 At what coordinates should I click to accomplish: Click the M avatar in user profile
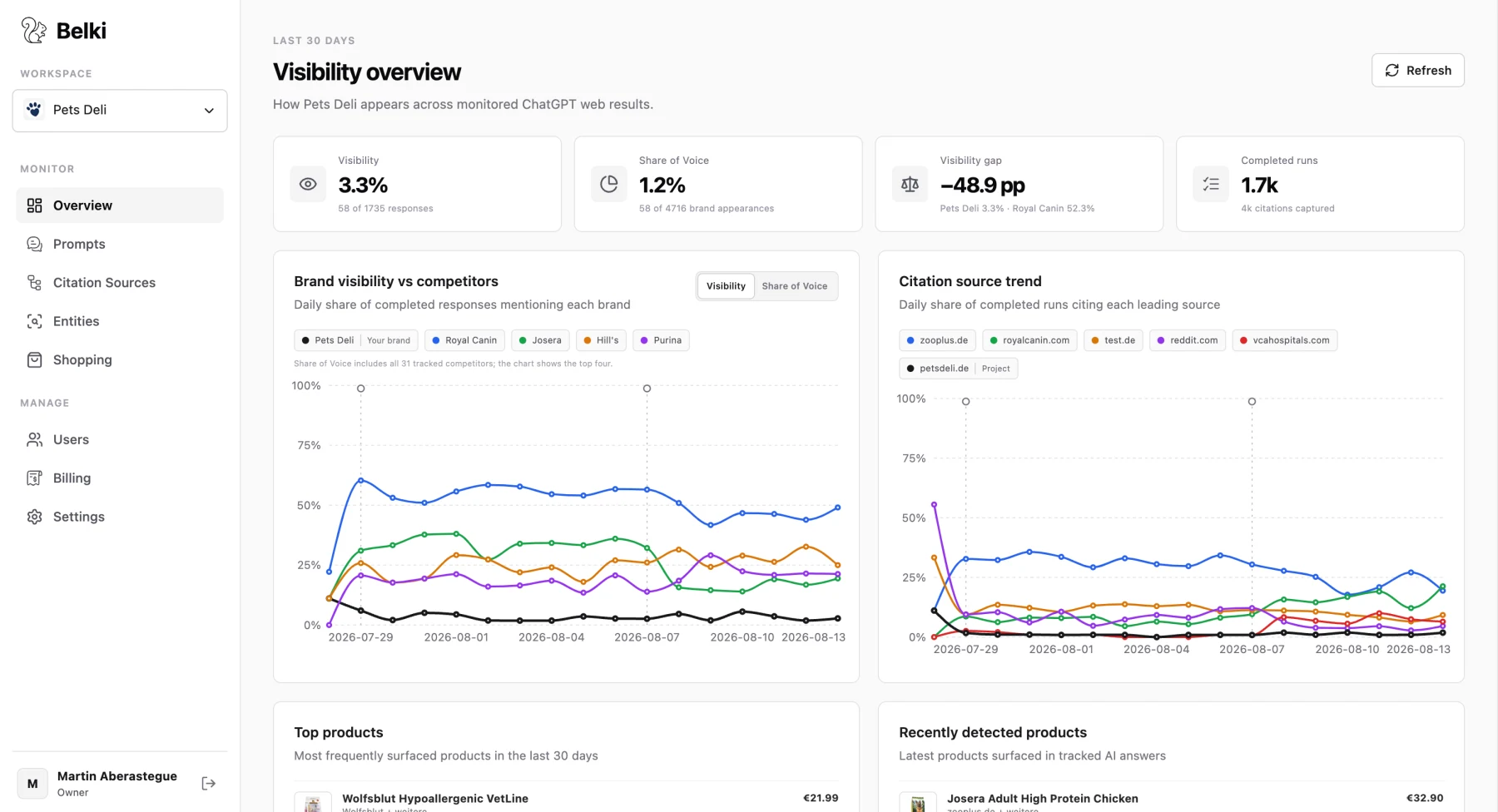(x=32, y=783)
